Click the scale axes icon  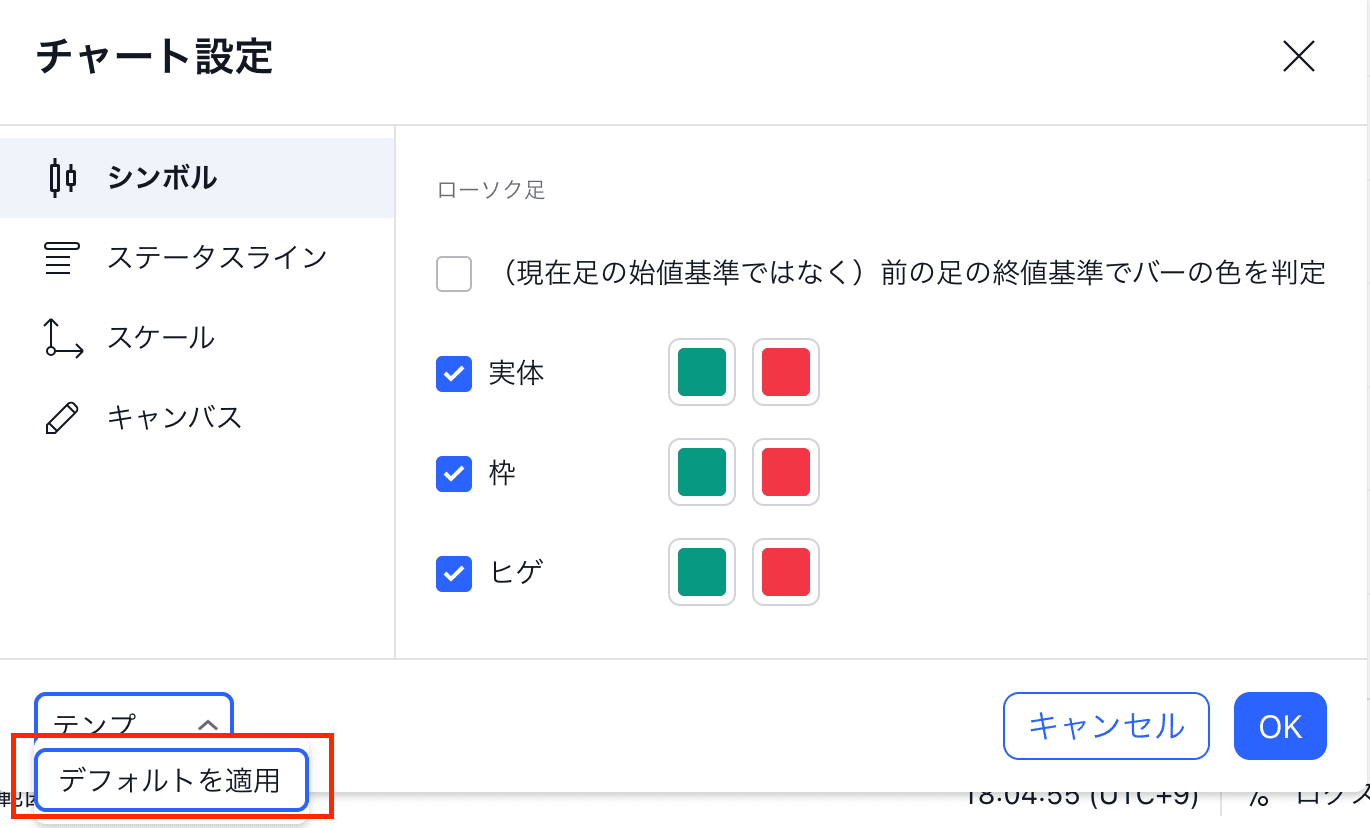click(63, 338)
